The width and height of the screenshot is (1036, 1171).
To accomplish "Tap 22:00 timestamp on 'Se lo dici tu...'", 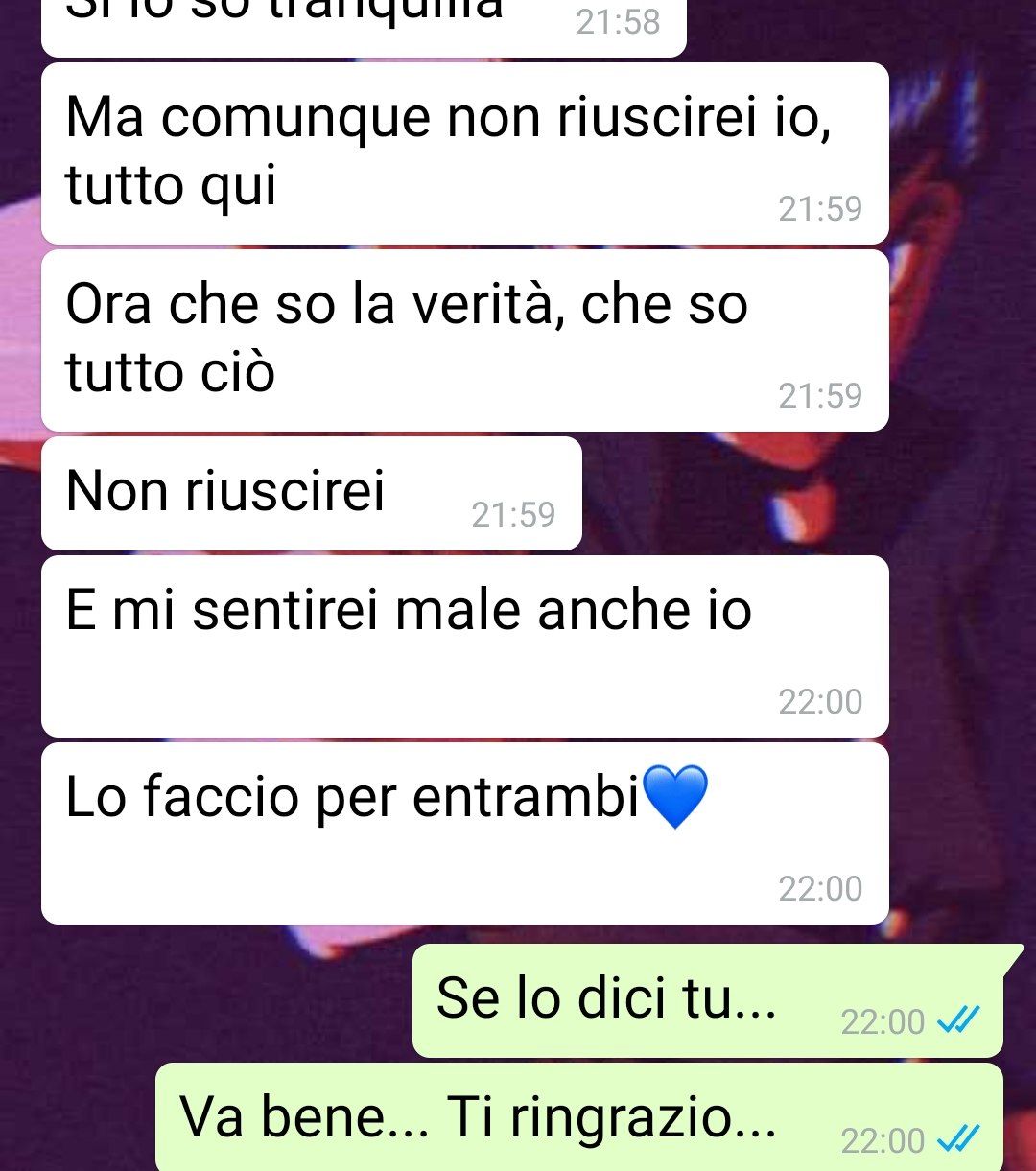I will coord(883,1022).
